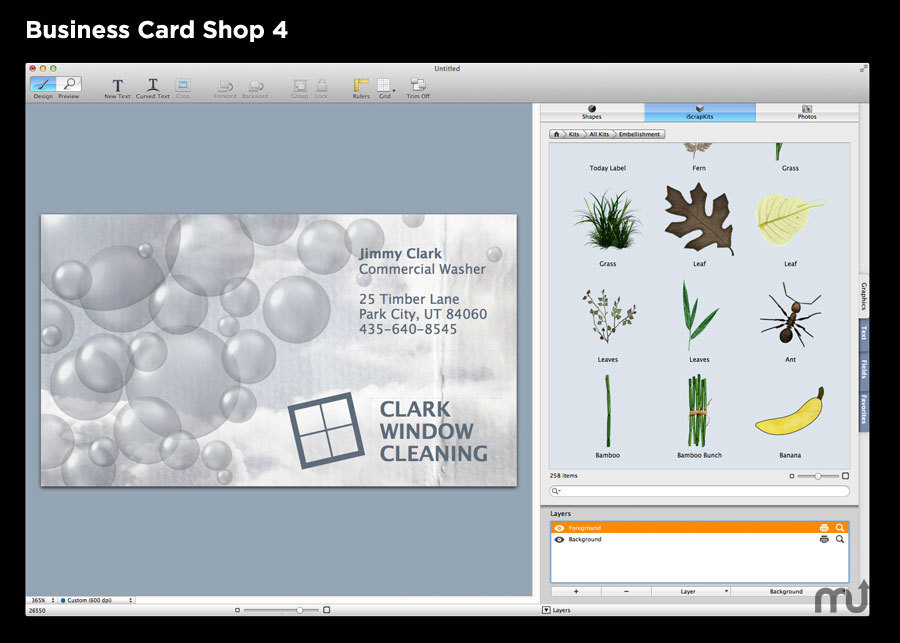Switch to the Shapes tab
This screenshot has width=900, height=643.
(x=591, y=112)
